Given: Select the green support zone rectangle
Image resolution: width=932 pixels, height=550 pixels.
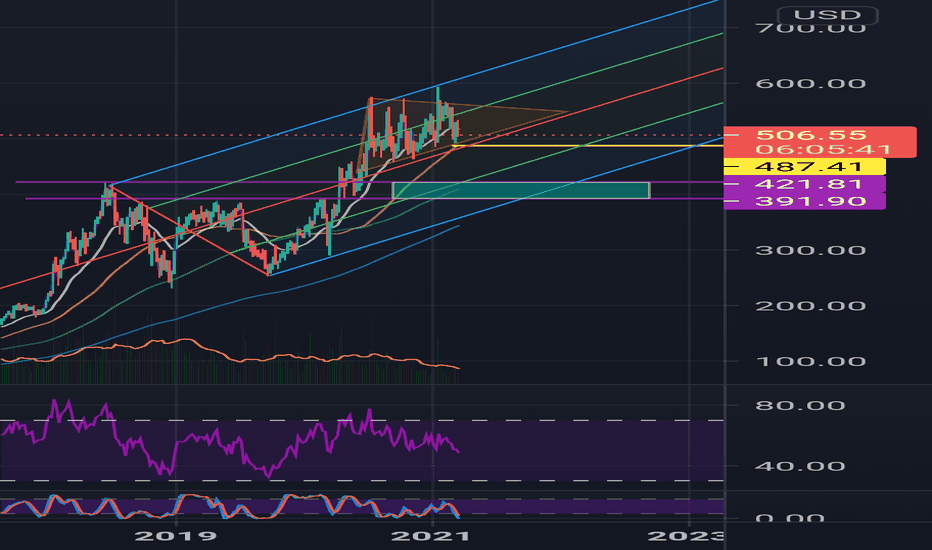Looking at the screenshot, I should point(521,190).
